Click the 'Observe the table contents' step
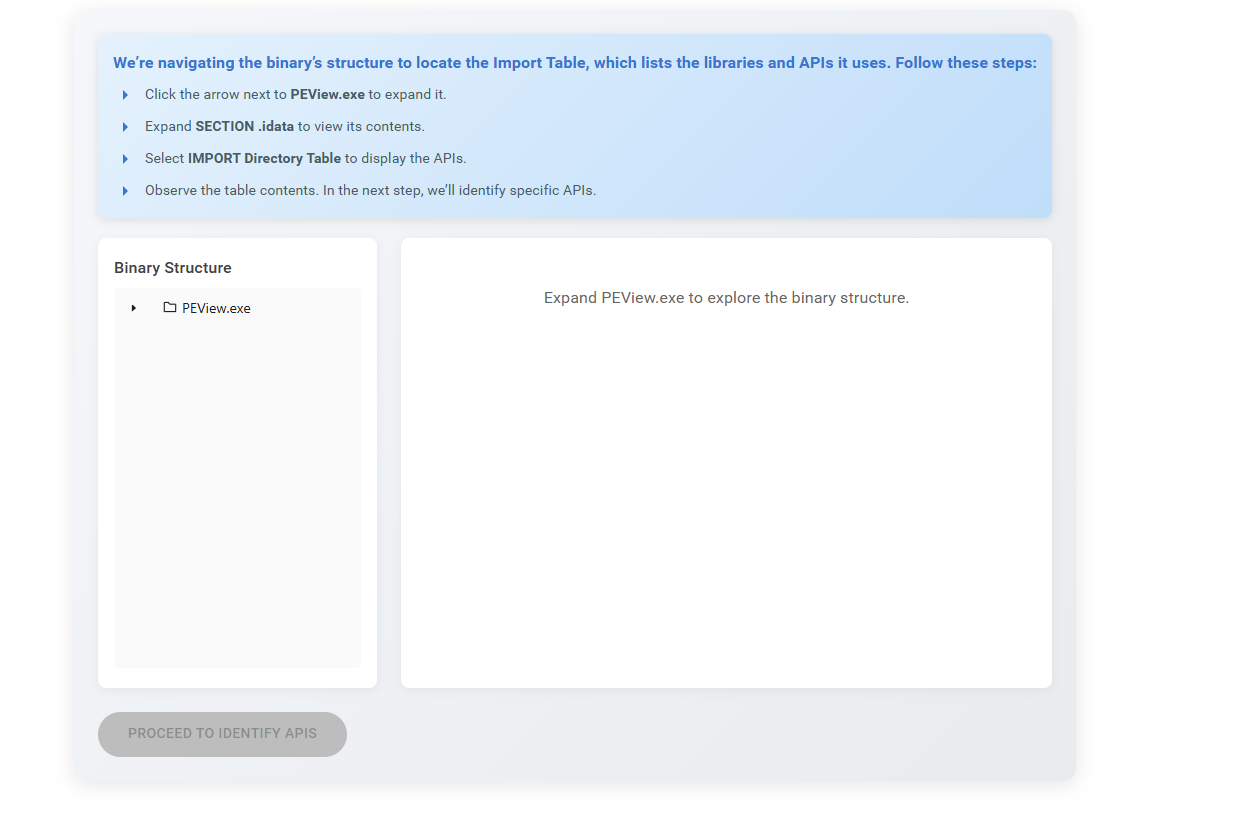The image size is (1243, 828). (370, 191)
